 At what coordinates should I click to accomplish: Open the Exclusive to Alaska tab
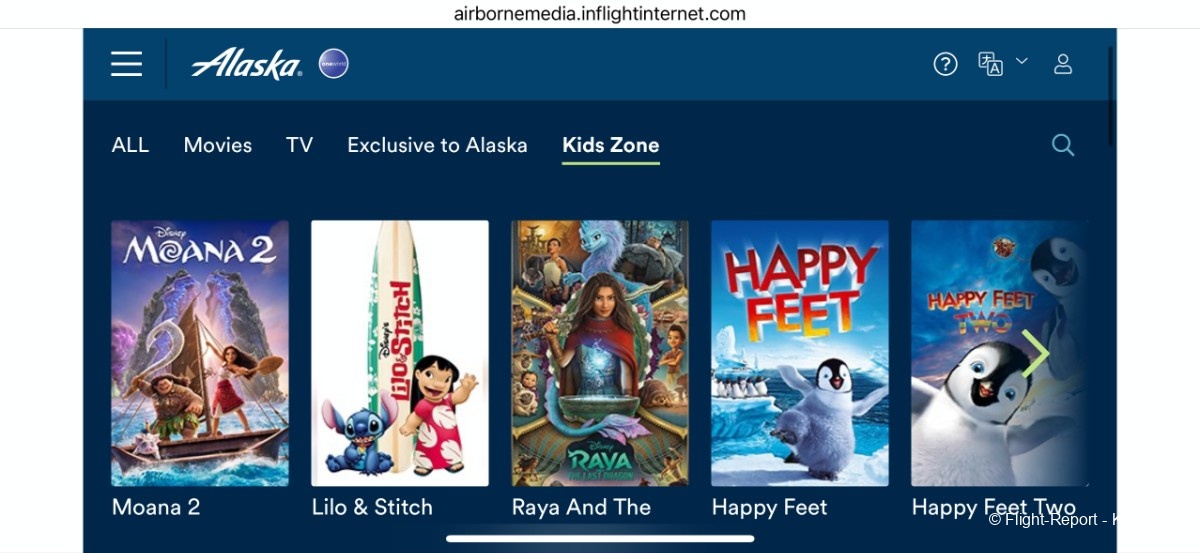pos(437,145)
